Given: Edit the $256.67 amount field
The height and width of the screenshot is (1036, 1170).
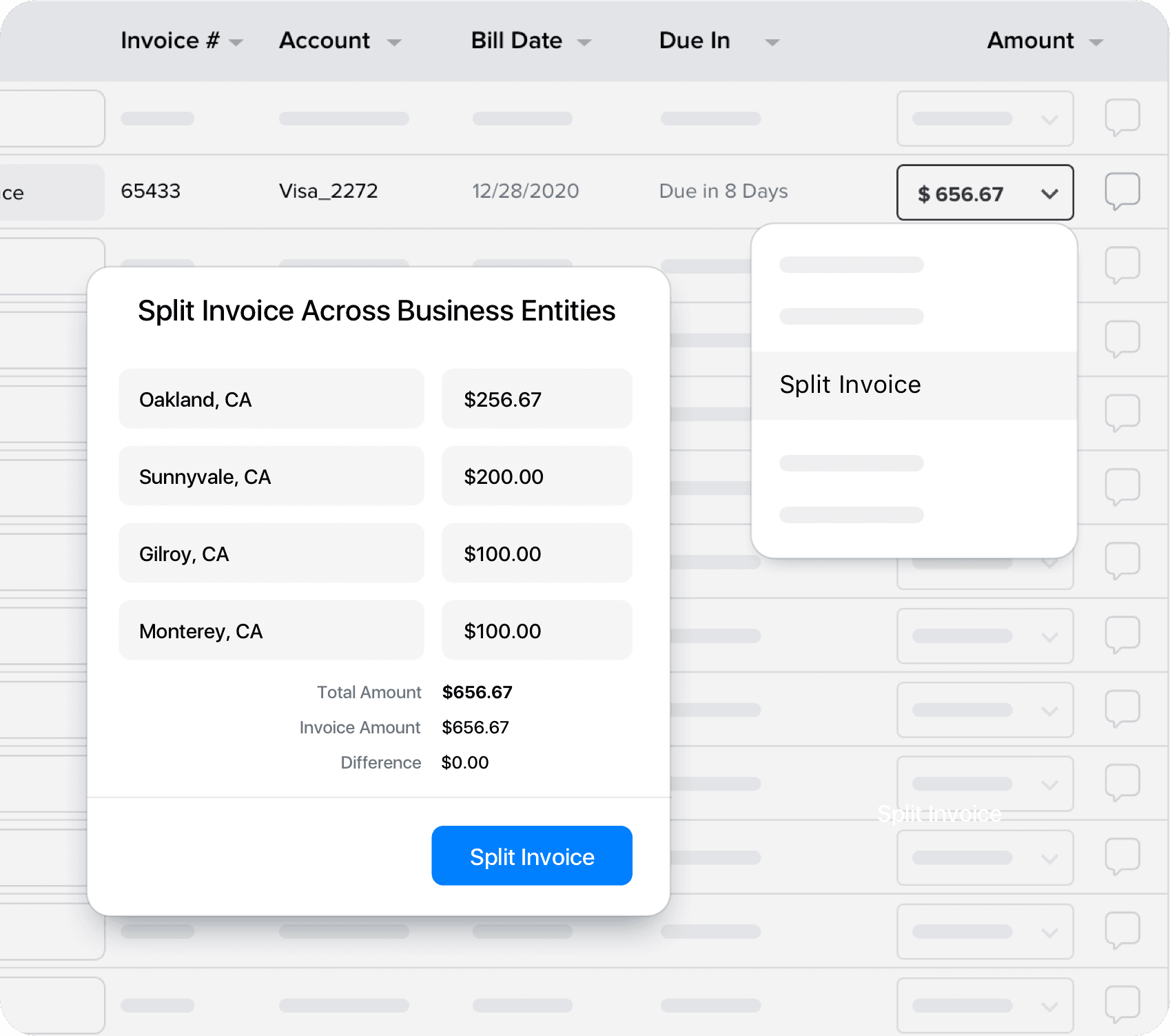Looking at the screenshot, I should [536, 399].
